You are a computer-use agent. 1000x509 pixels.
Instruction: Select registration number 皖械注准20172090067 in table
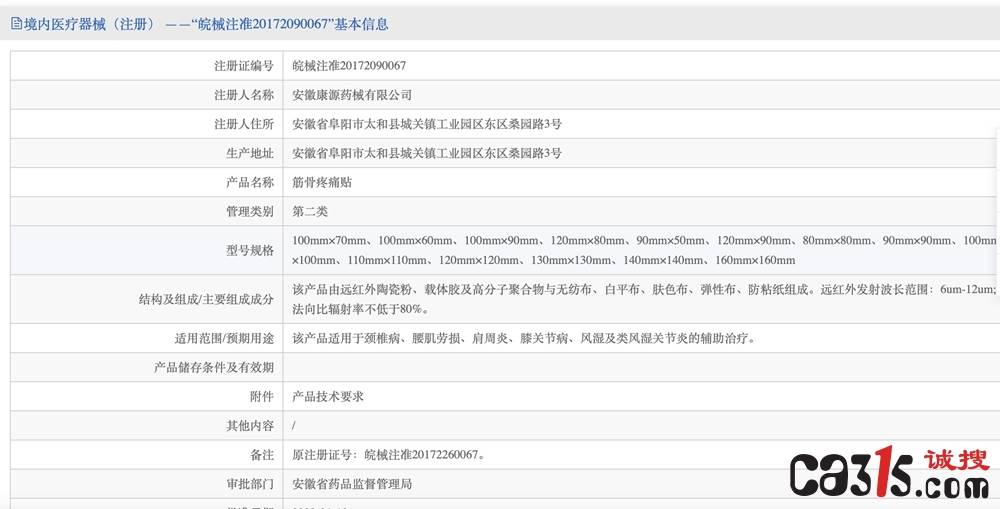[348, 66]
